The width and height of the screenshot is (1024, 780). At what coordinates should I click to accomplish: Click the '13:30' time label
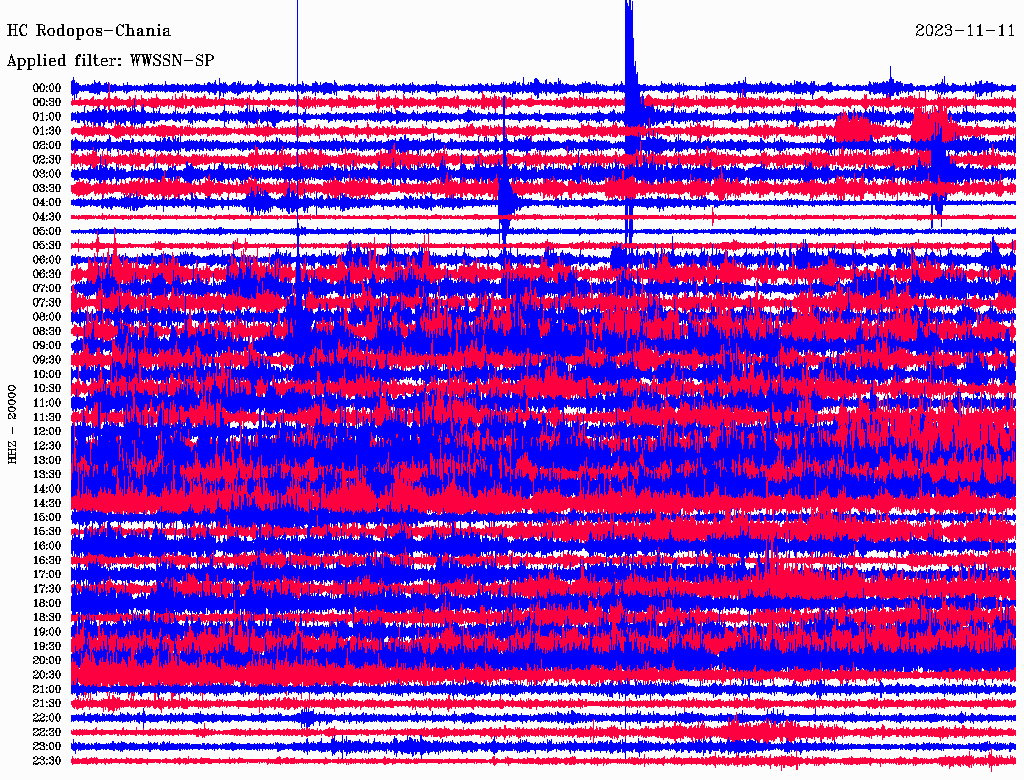47,475
